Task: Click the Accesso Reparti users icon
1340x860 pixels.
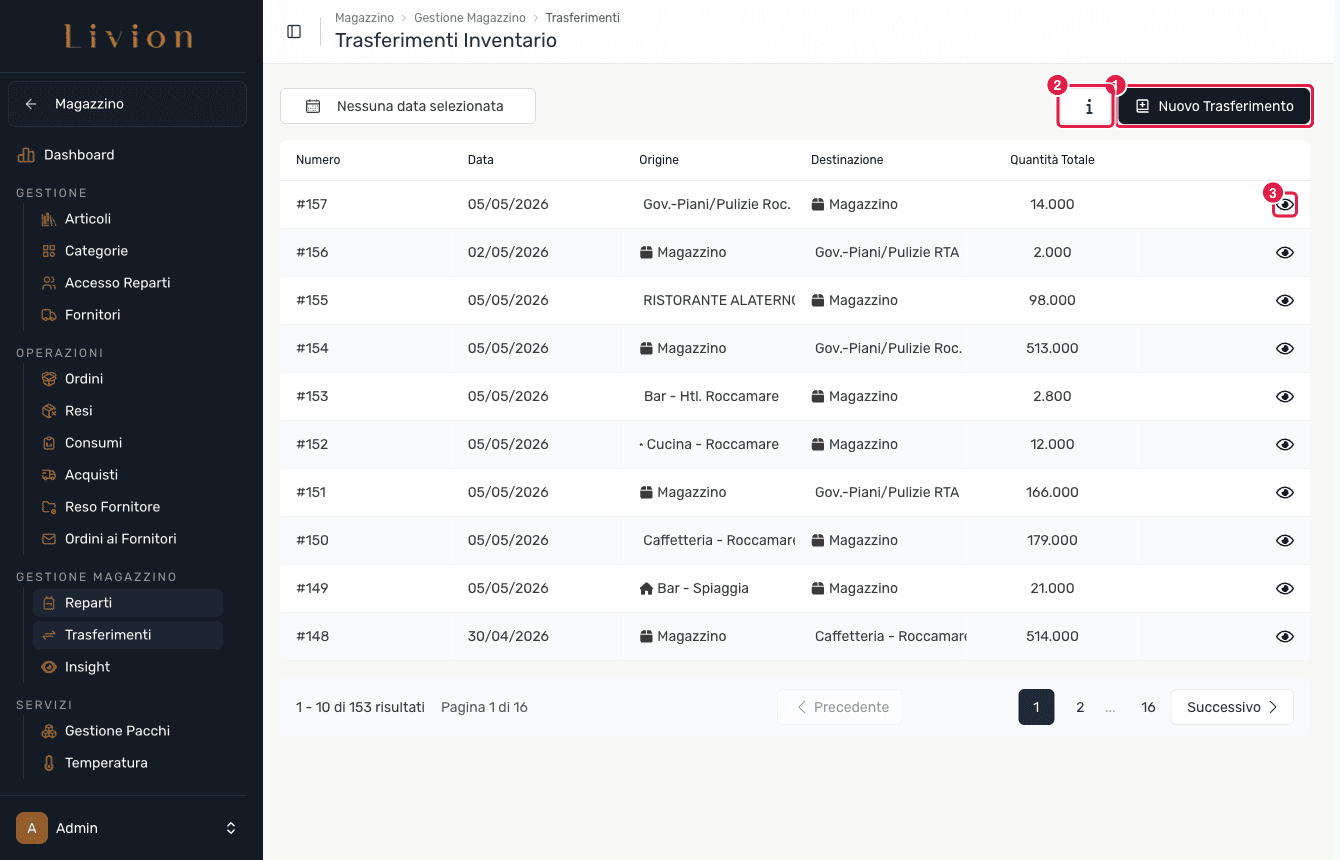Action: (x=49, y=283)
